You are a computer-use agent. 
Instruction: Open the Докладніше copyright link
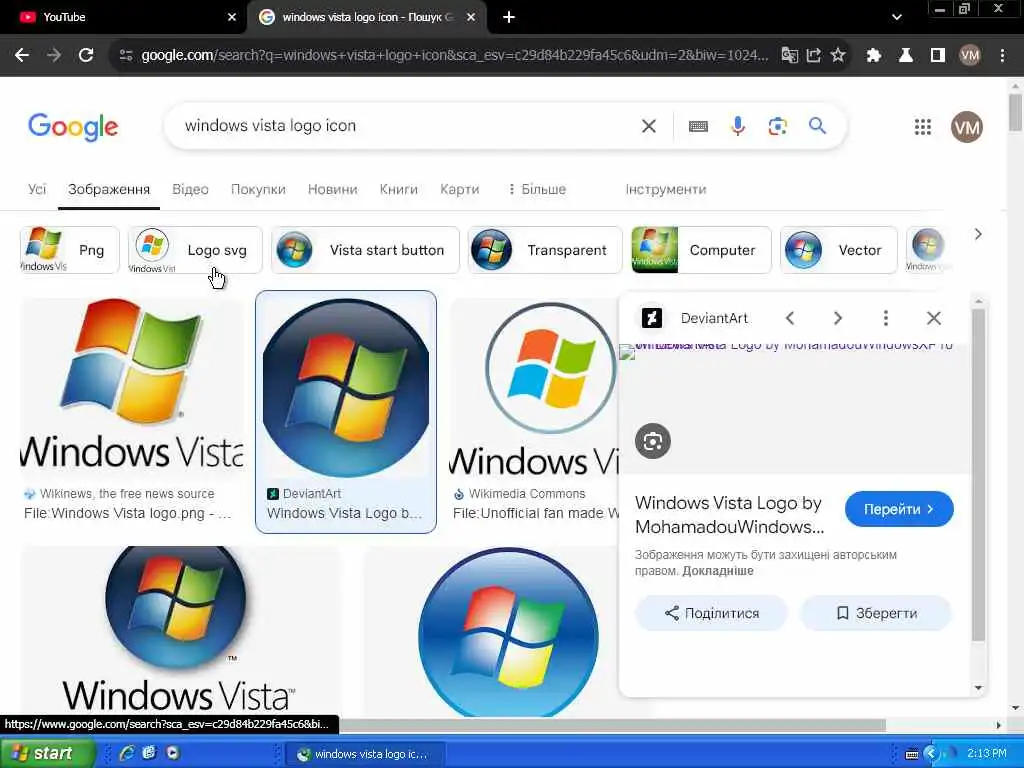pos(718,571)
